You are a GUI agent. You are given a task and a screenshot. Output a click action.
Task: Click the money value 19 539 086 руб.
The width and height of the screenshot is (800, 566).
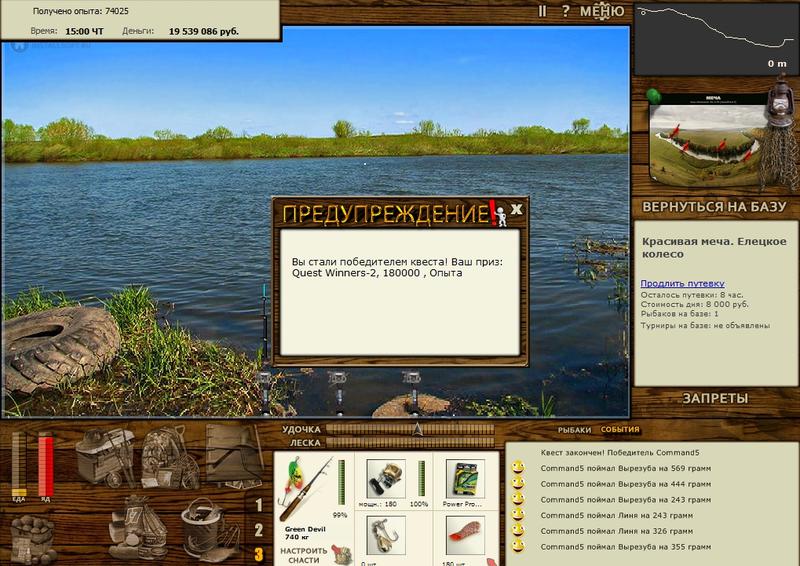(x=204, y=31)
